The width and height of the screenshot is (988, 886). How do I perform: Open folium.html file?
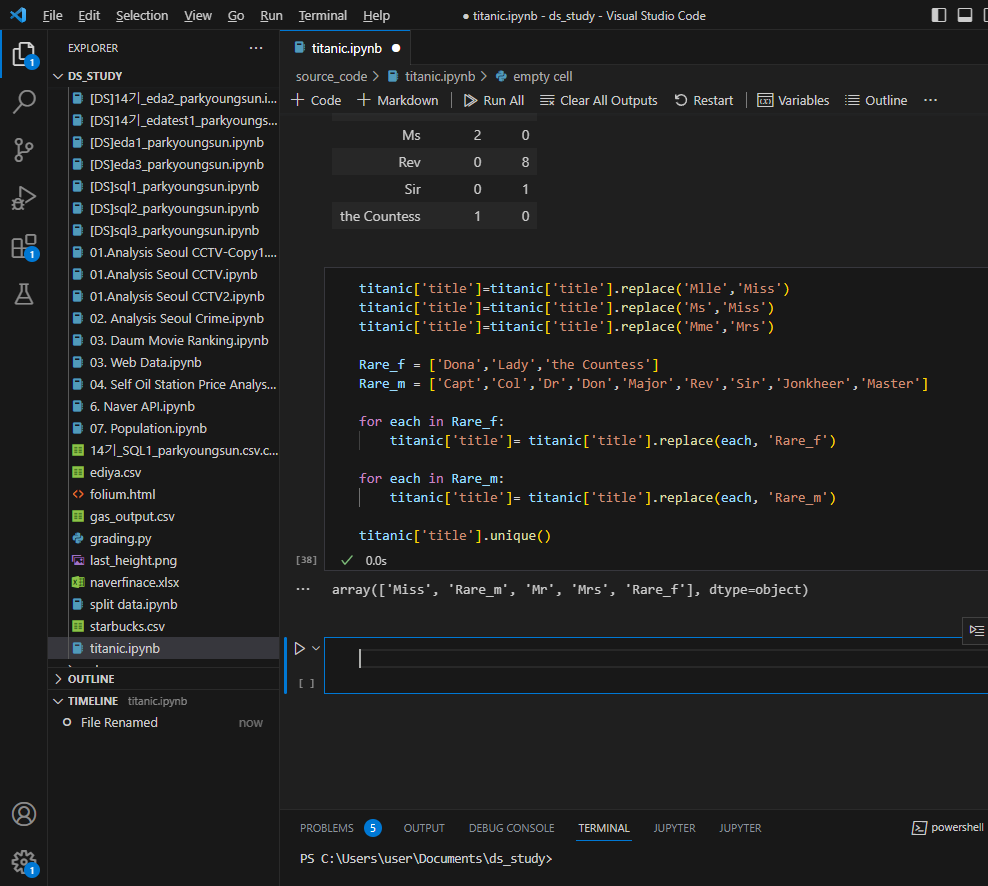tap(122, 495)
